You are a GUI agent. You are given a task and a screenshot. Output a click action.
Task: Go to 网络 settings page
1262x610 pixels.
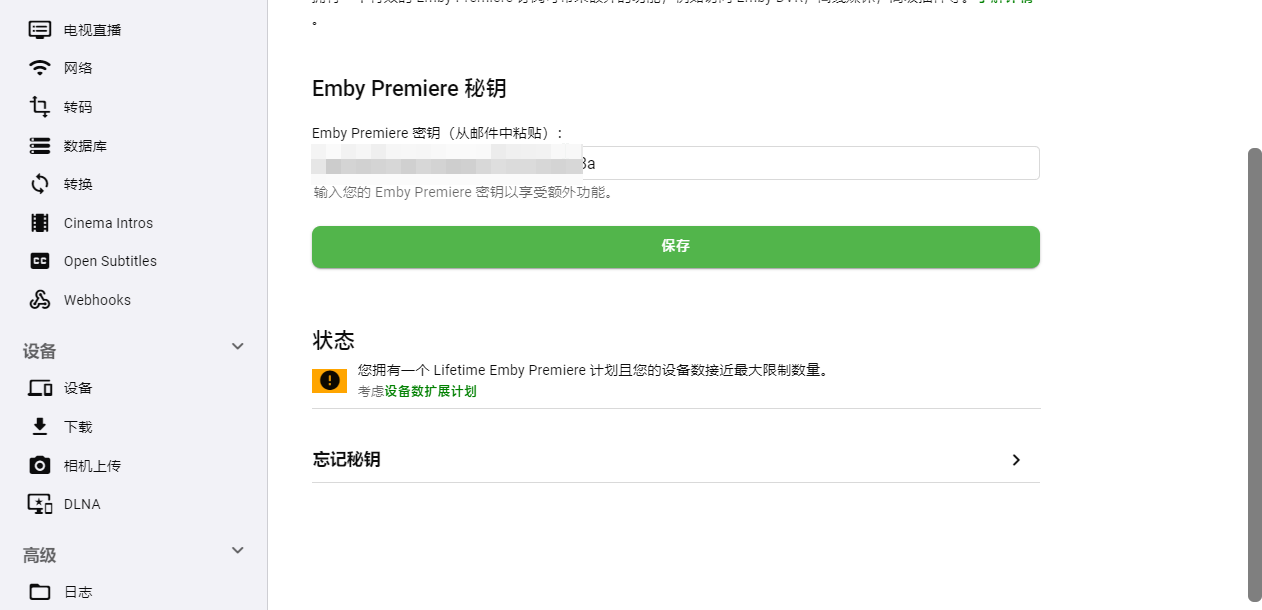tap(78, 68)
